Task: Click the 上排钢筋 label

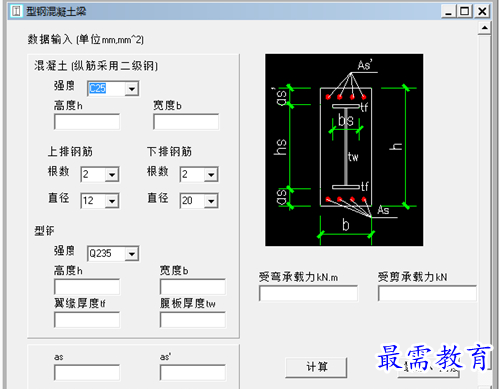Action: [x=70, y=151]
